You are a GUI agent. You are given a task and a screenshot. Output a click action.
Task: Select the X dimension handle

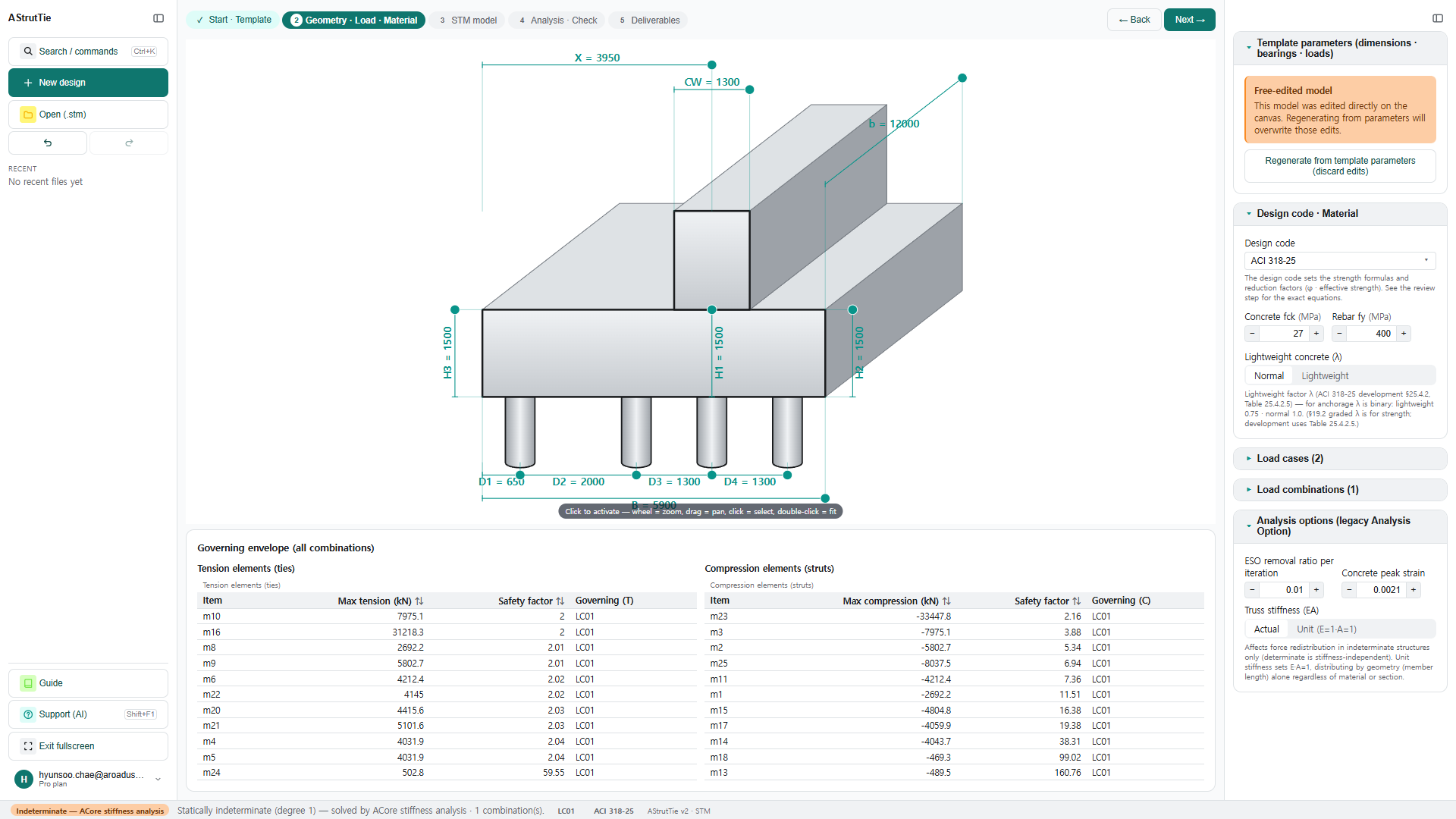tap(711, 65)
